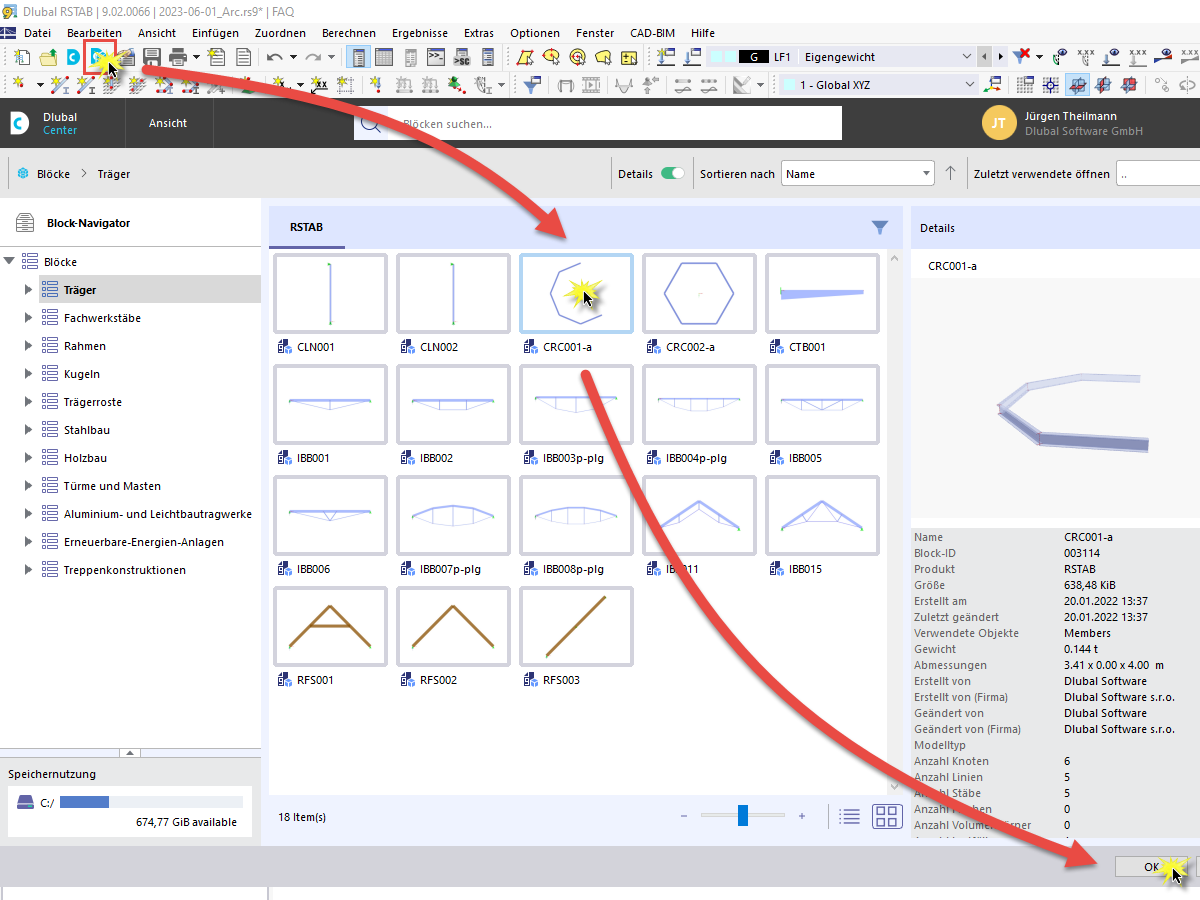
Task: Toggle the navigator panel toolbar button
Action: tap(358, 57)
